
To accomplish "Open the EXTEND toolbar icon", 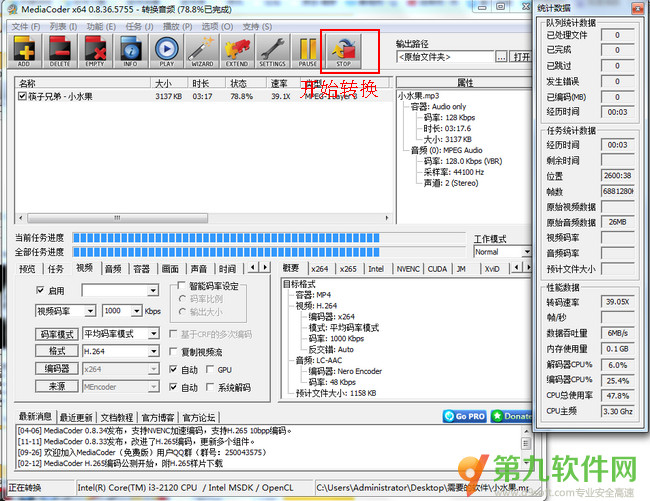I will coord(237,51).
